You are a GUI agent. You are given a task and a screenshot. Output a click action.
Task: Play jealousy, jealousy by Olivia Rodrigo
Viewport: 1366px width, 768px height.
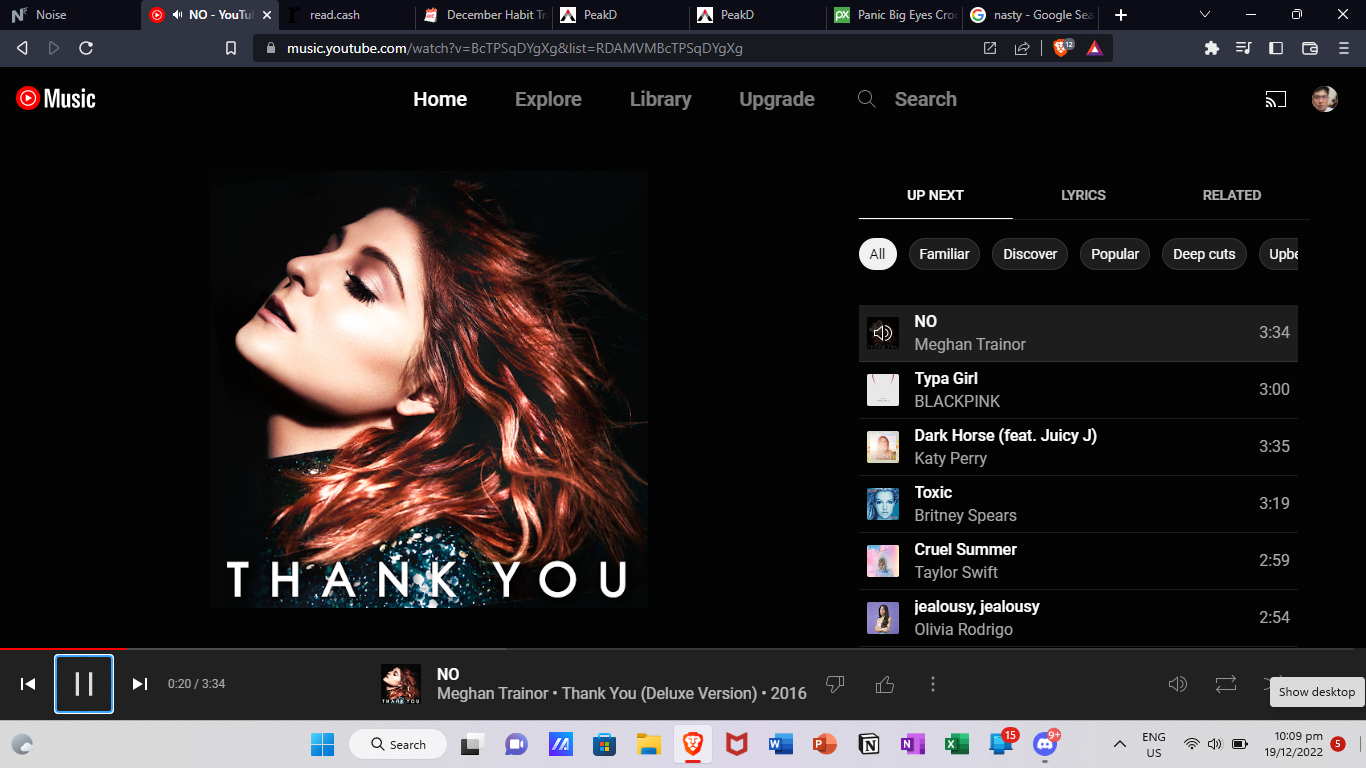[1078, 618]
